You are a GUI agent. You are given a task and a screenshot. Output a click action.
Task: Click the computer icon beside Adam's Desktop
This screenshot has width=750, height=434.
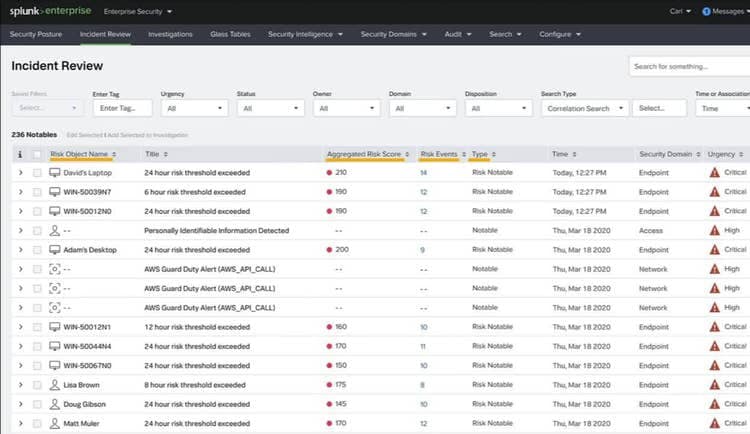pyautogui.click(x=54, y=250)
